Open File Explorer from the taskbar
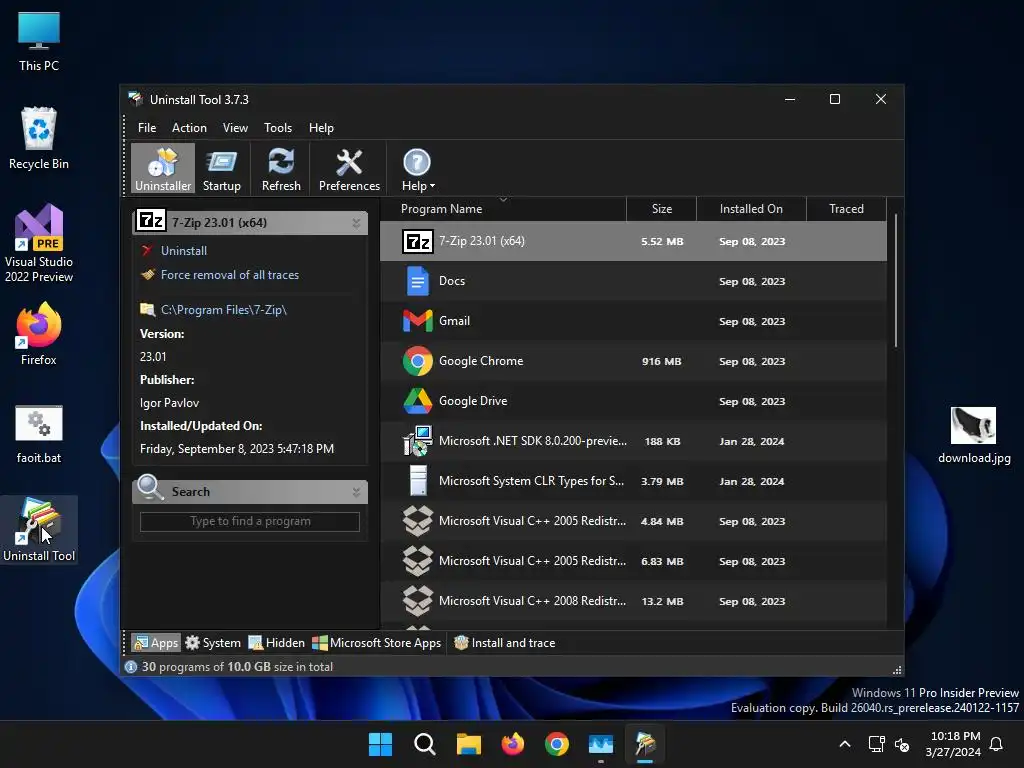This screenshot has height=768, width=1024. point(468,744)
